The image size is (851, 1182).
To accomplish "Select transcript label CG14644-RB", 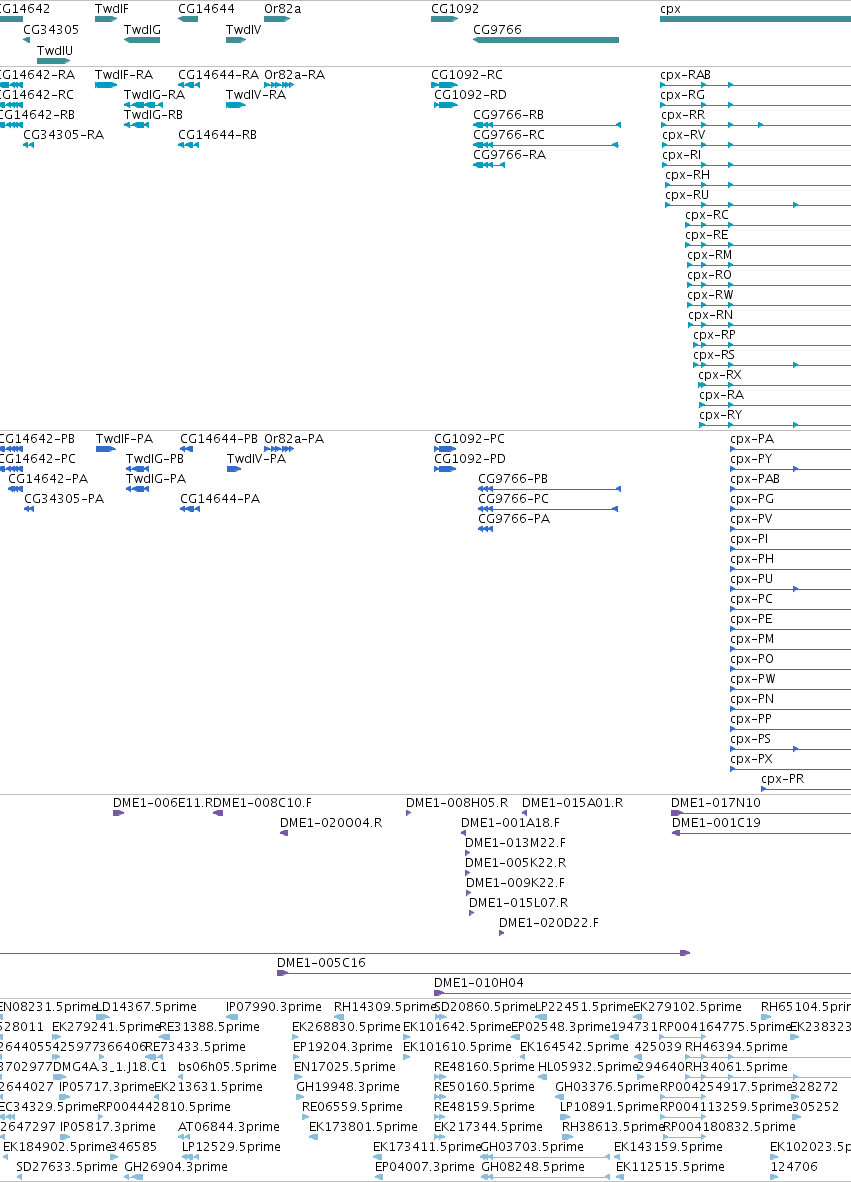I will pos(217,135).
